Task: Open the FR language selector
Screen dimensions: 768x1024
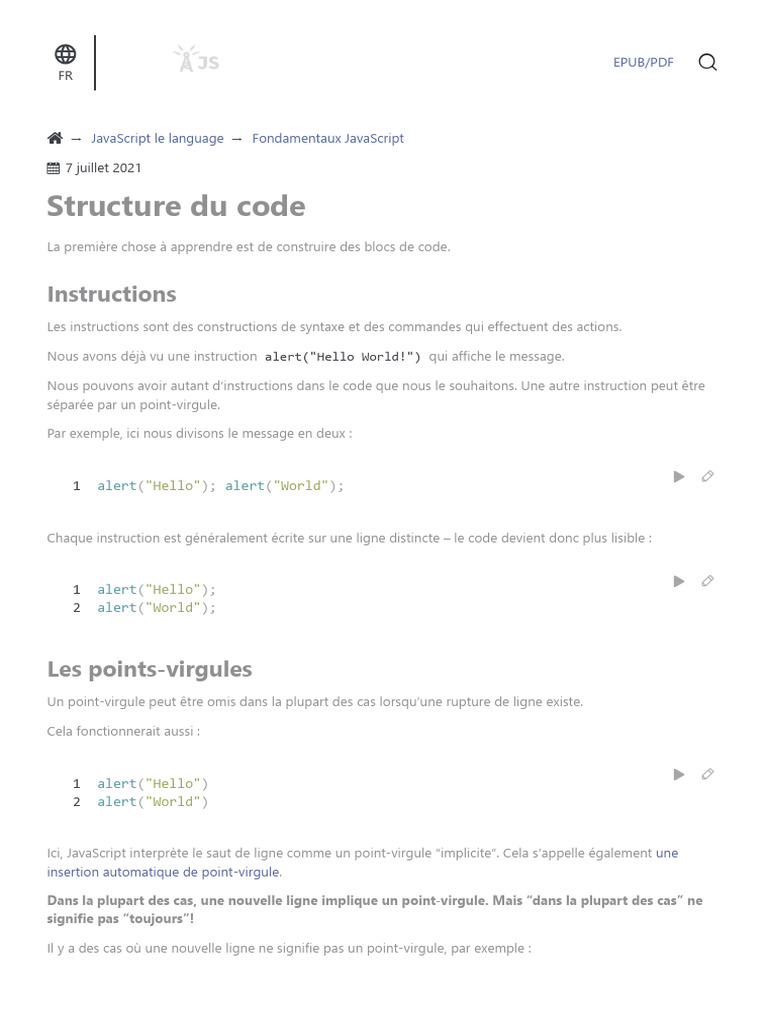Action: click(x=65, y=76)
